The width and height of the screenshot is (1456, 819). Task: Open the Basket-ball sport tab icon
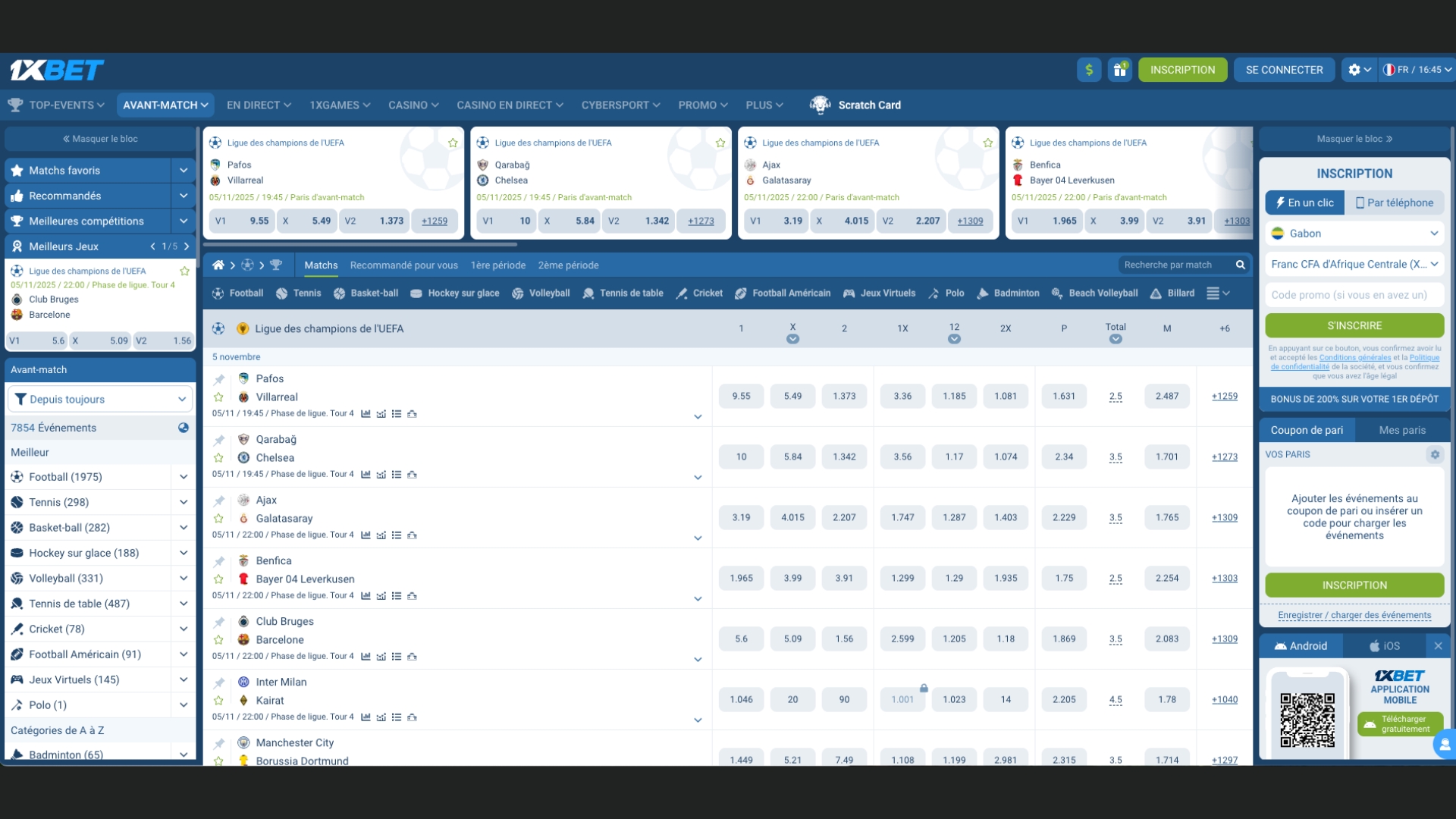coord(339,293)
